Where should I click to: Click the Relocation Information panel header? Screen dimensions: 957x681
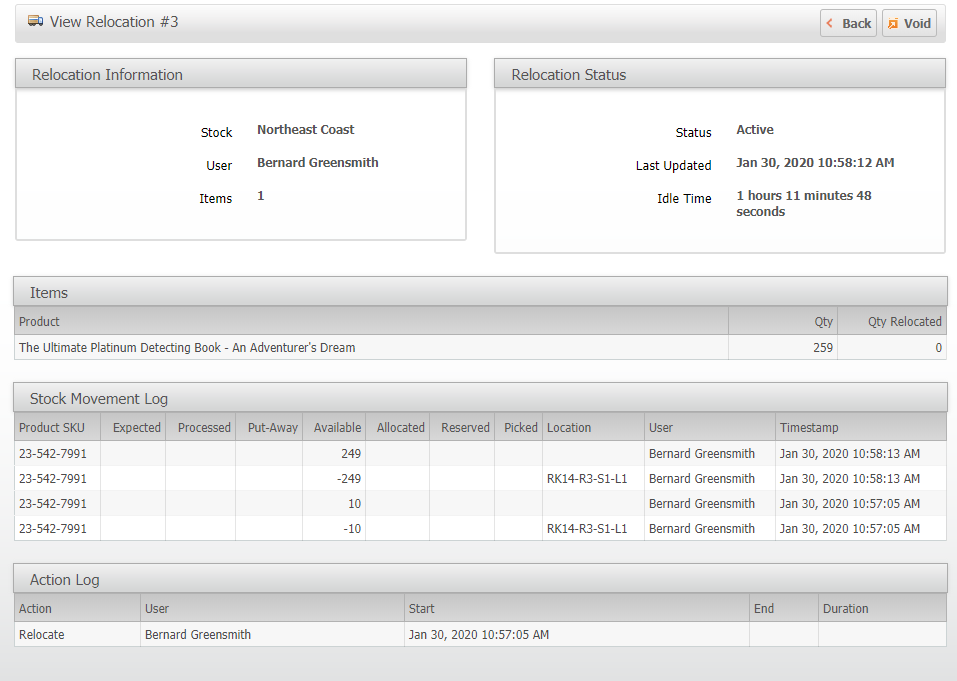241,74
